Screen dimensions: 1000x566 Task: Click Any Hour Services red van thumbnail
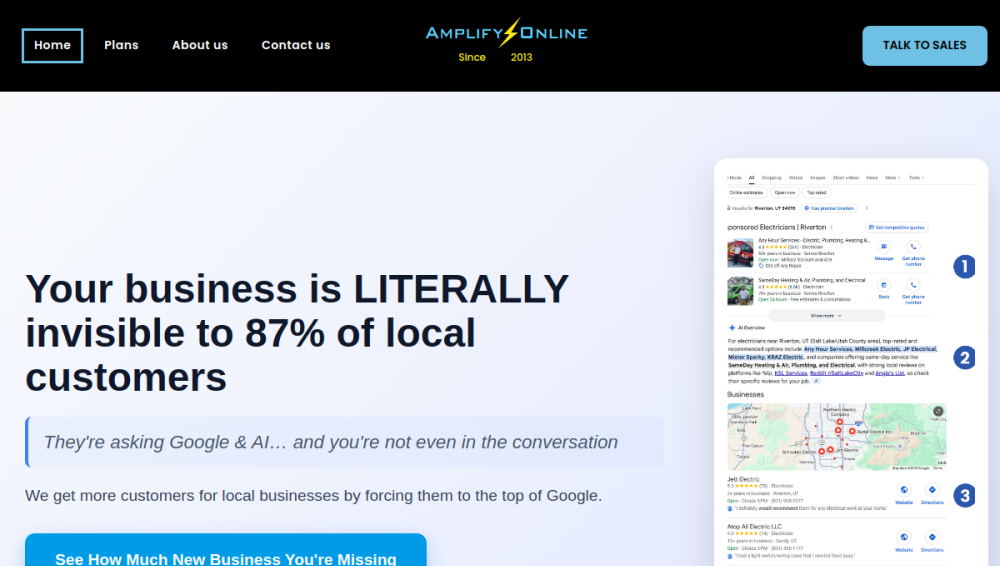pos(740,253)
